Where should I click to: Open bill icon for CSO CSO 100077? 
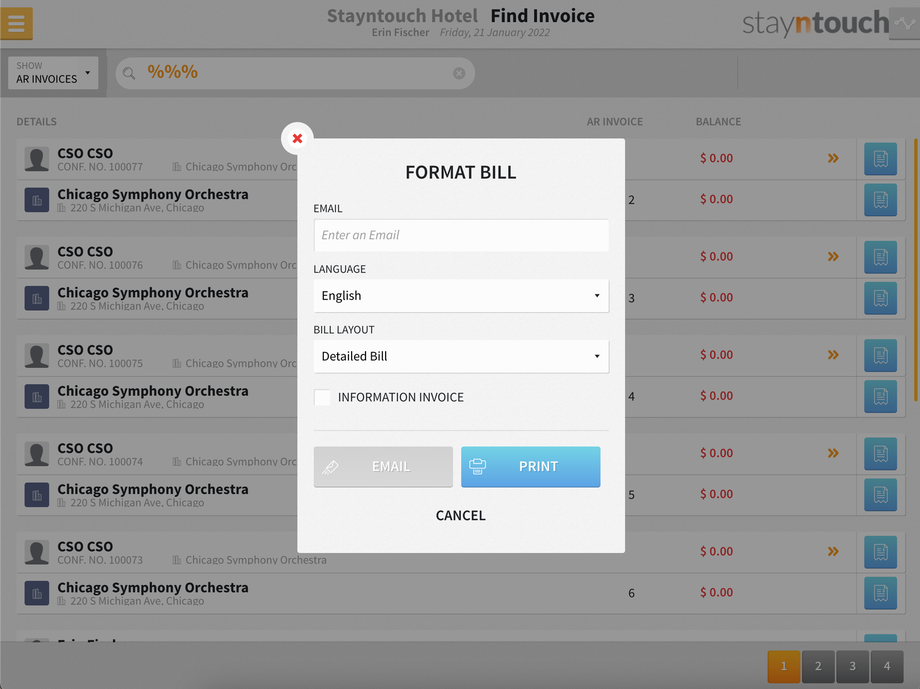click(x=880, y=158)
